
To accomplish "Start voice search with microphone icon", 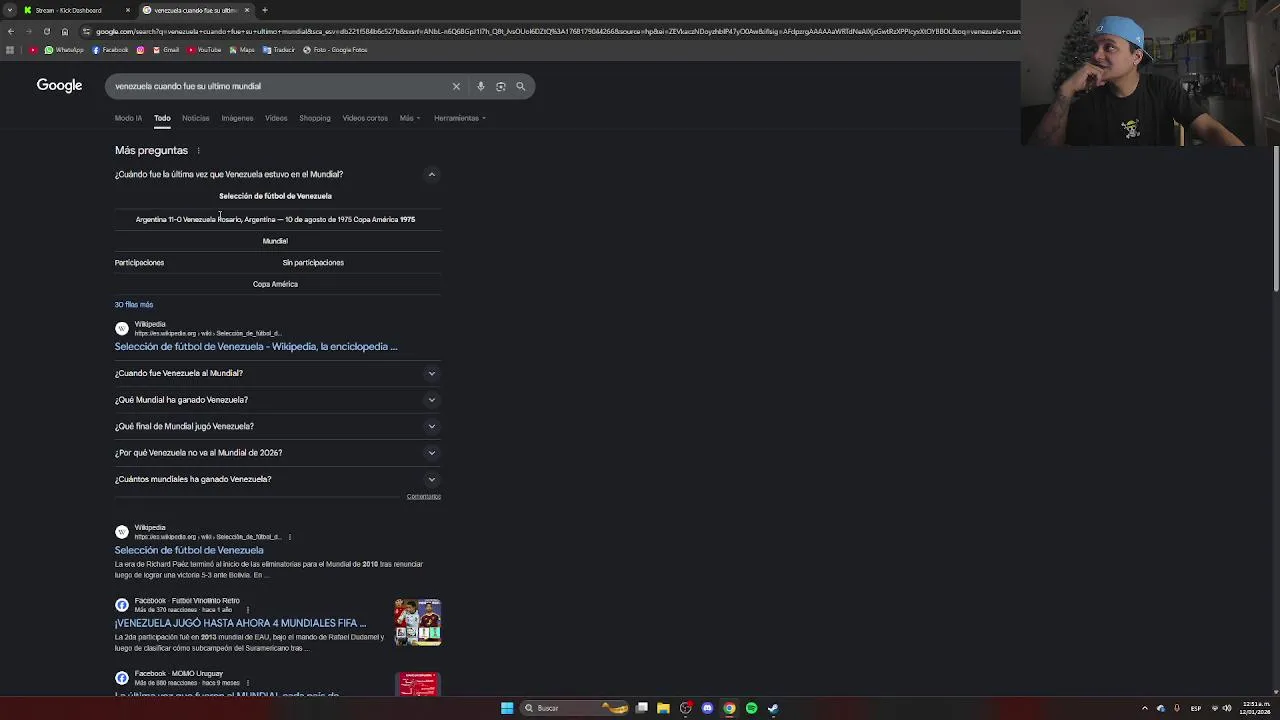I will (x=481, y=86).
